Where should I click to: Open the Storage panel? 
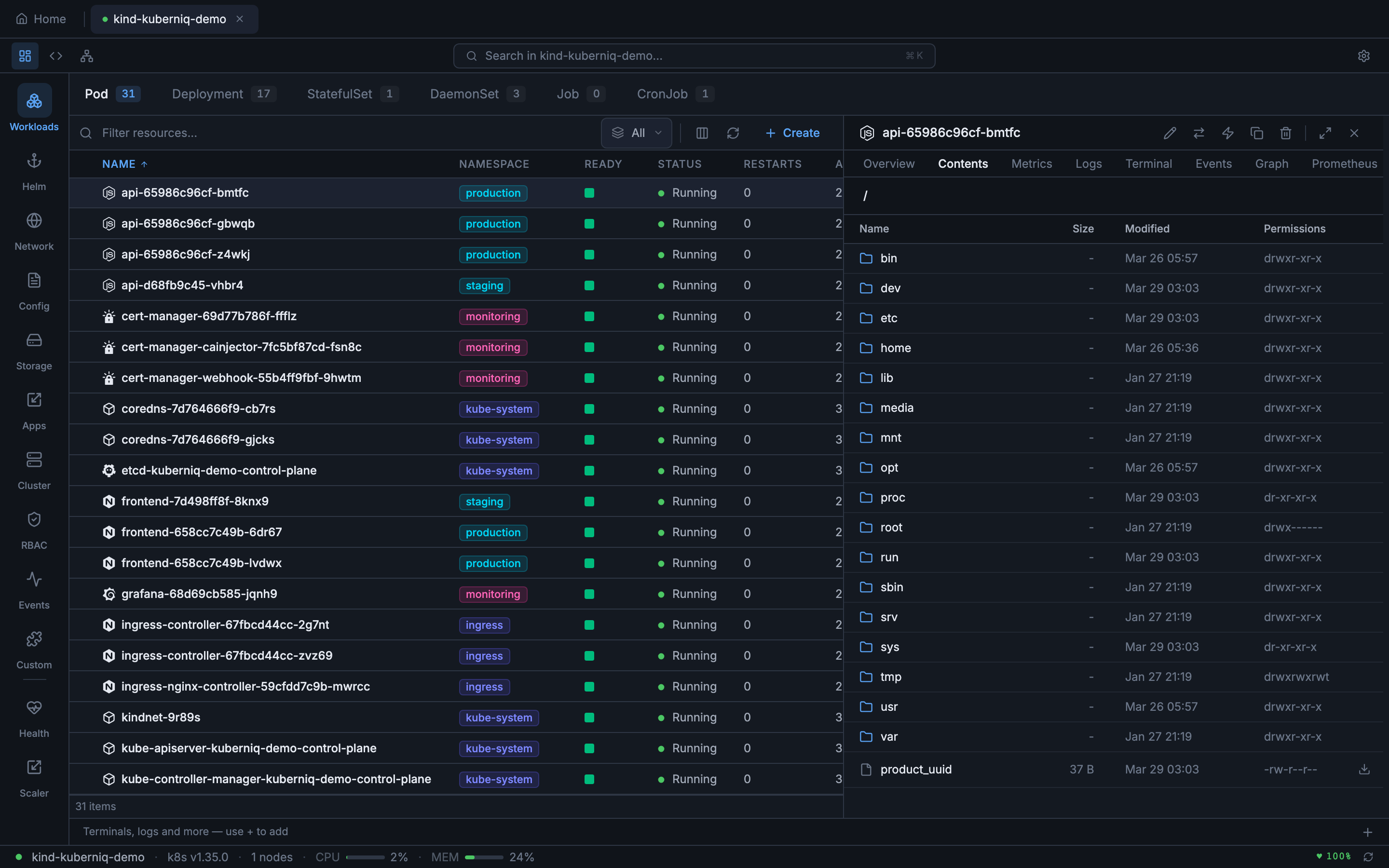34,349
